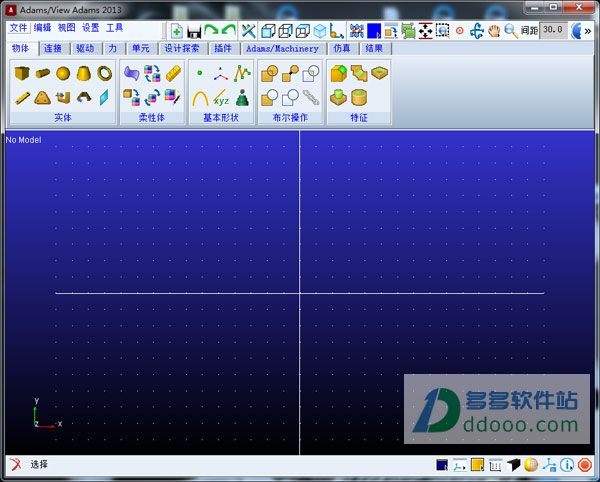
Task: Select the Revolution solid tool
Action: pyautogui.click(x=84, y=97)
